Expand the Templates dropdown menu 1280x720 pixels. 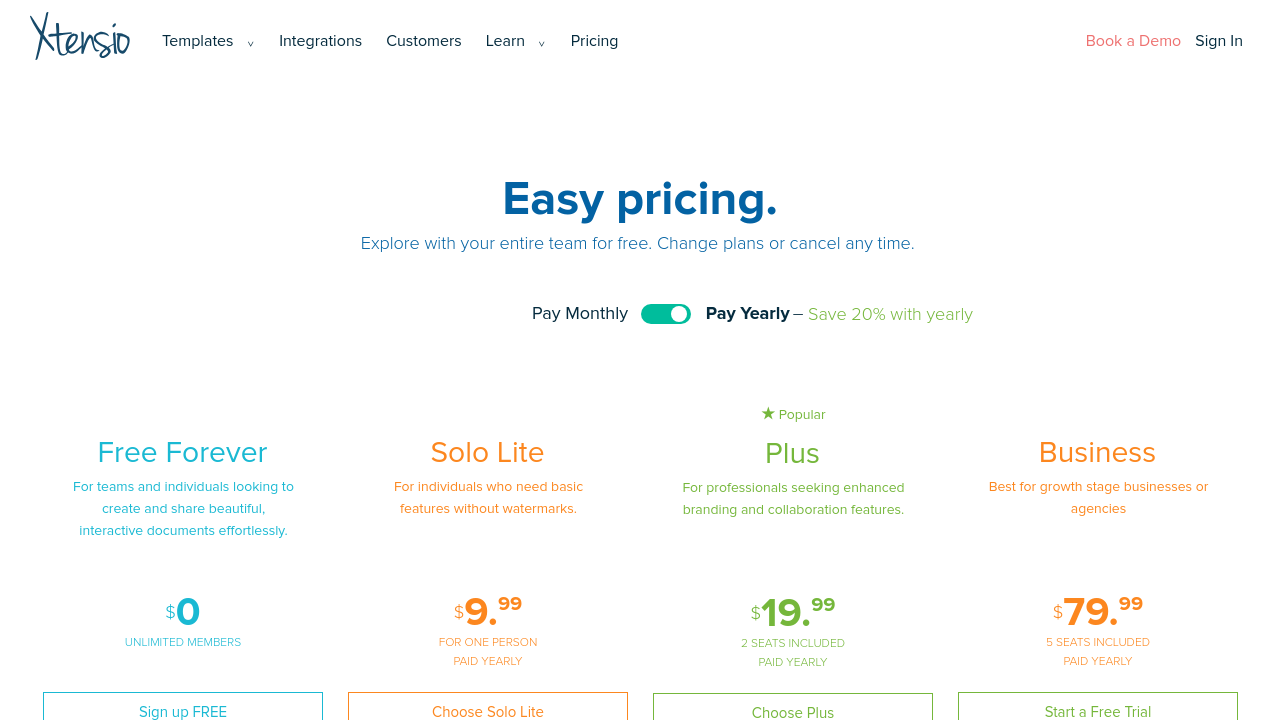[x=198, y=41]
